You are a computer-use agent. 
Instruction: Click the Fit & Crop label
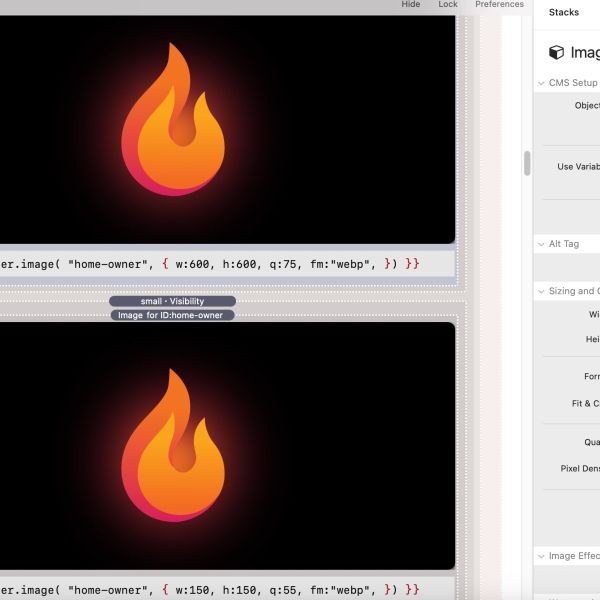tap(585, 403)
